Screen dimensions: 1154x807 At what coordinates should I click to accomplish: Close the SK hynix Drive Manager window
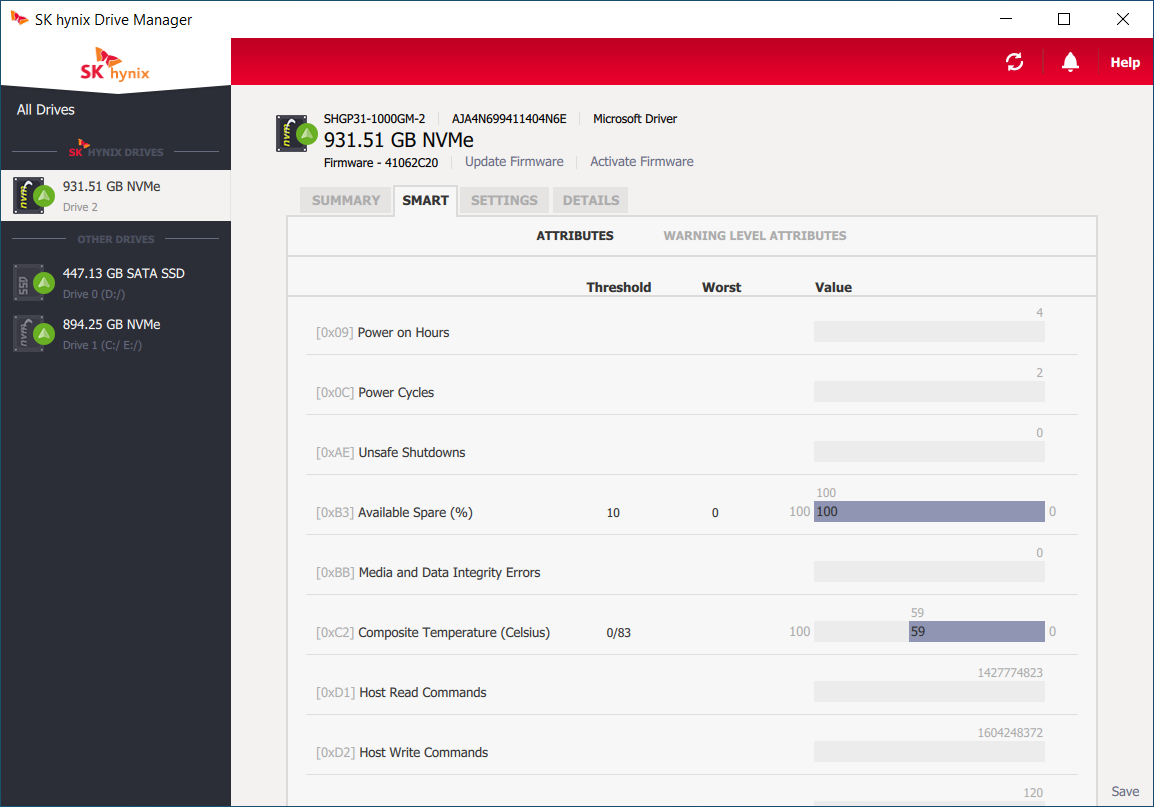1122,19
